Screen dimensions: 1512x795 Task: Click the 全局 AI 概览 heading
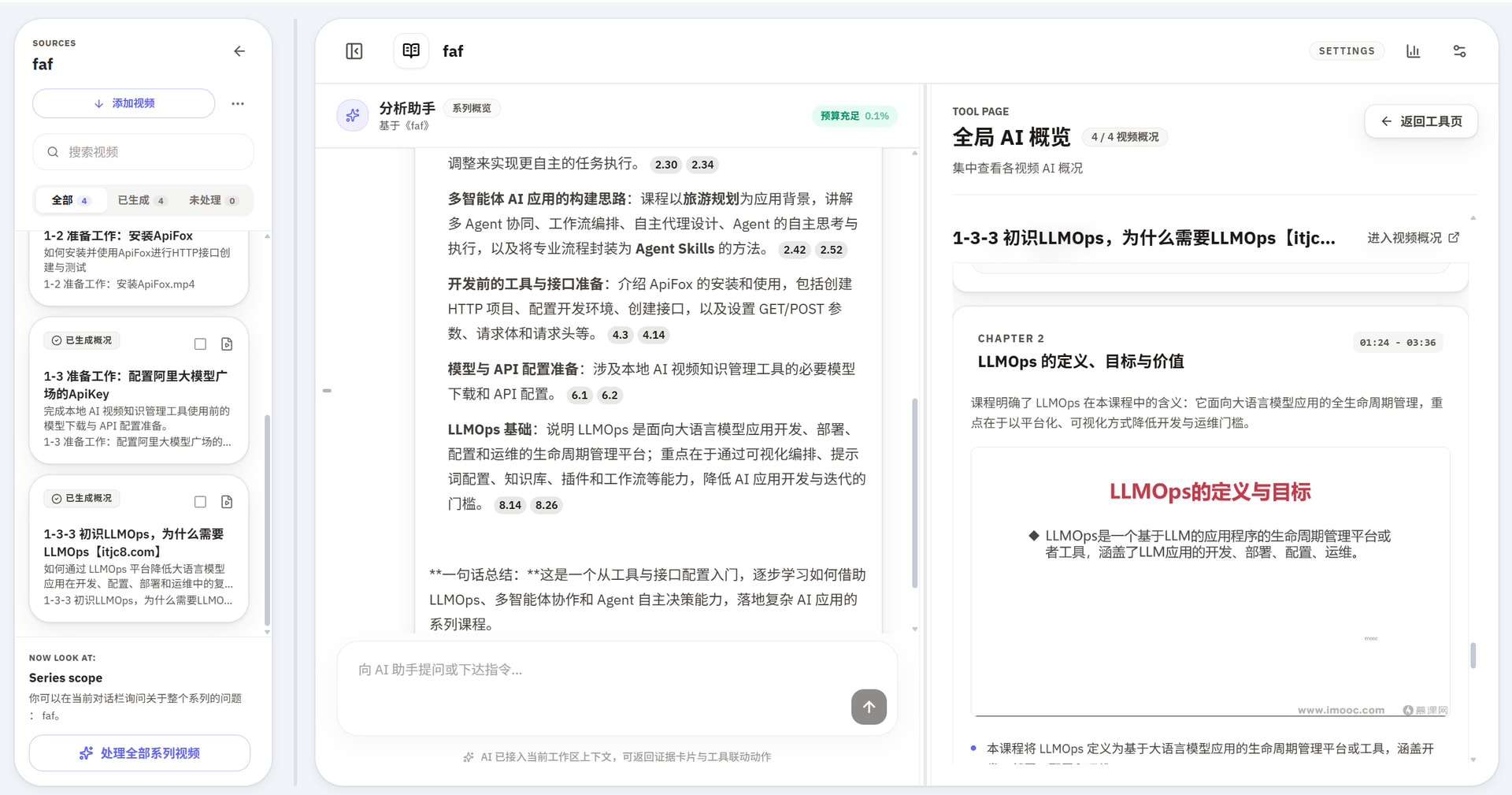coord(1011,137)
